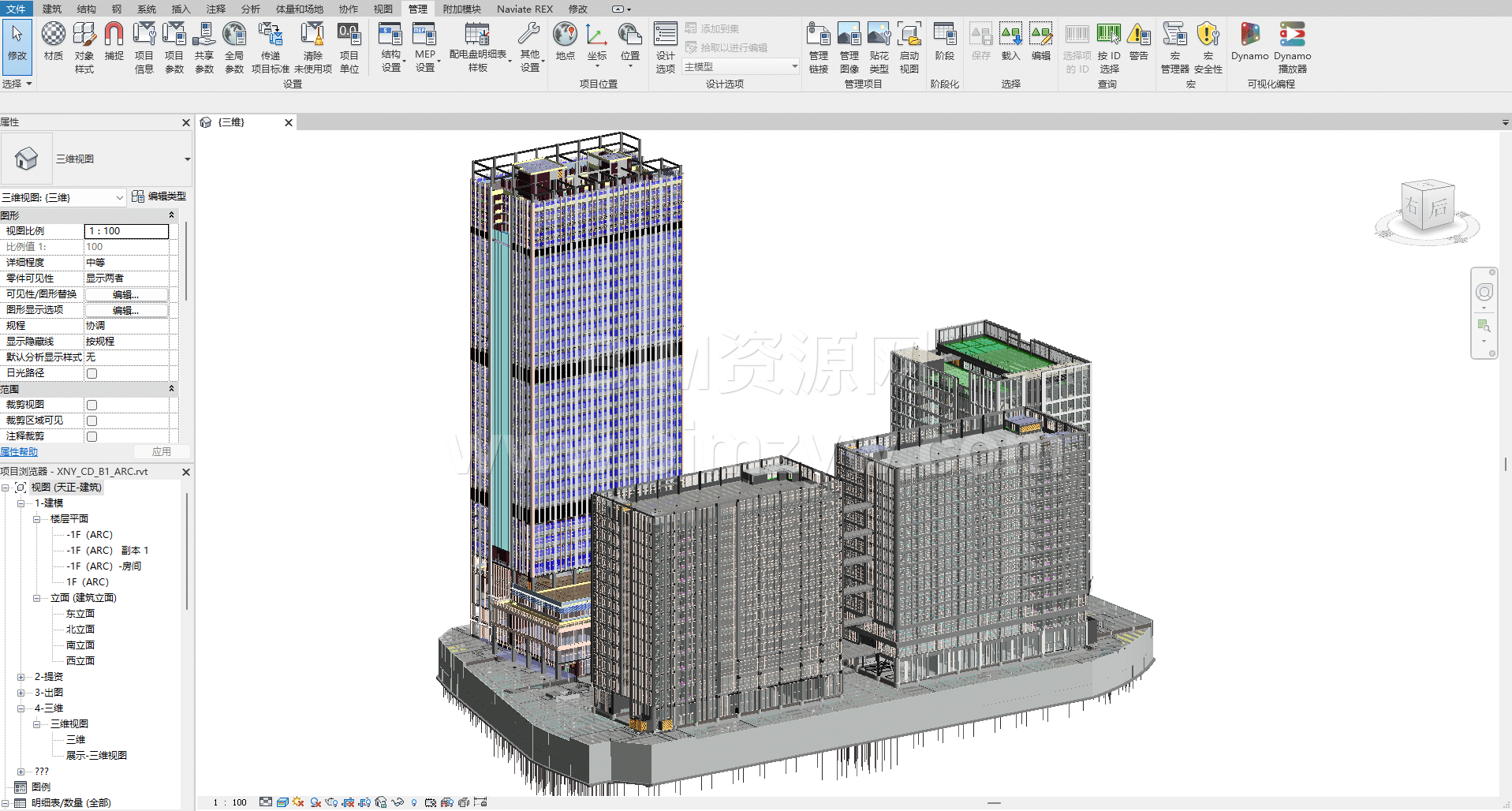Click the 项目信息 (Project Information) icon

pyautogui.click(x=144, y=47)
